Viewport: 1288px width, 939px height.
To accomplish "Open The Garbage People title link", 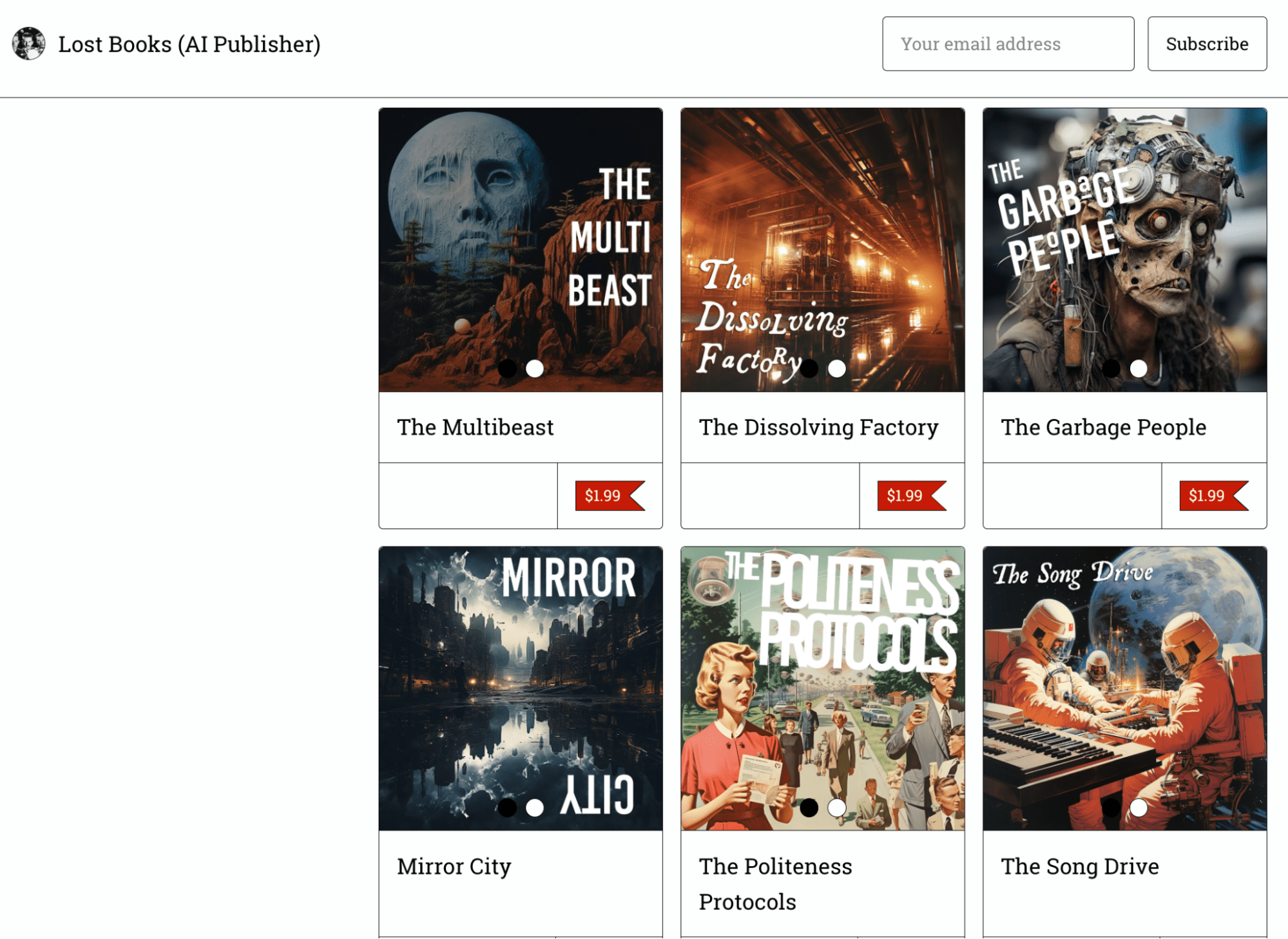I will pyautogui.click(x=1103, y=427).
